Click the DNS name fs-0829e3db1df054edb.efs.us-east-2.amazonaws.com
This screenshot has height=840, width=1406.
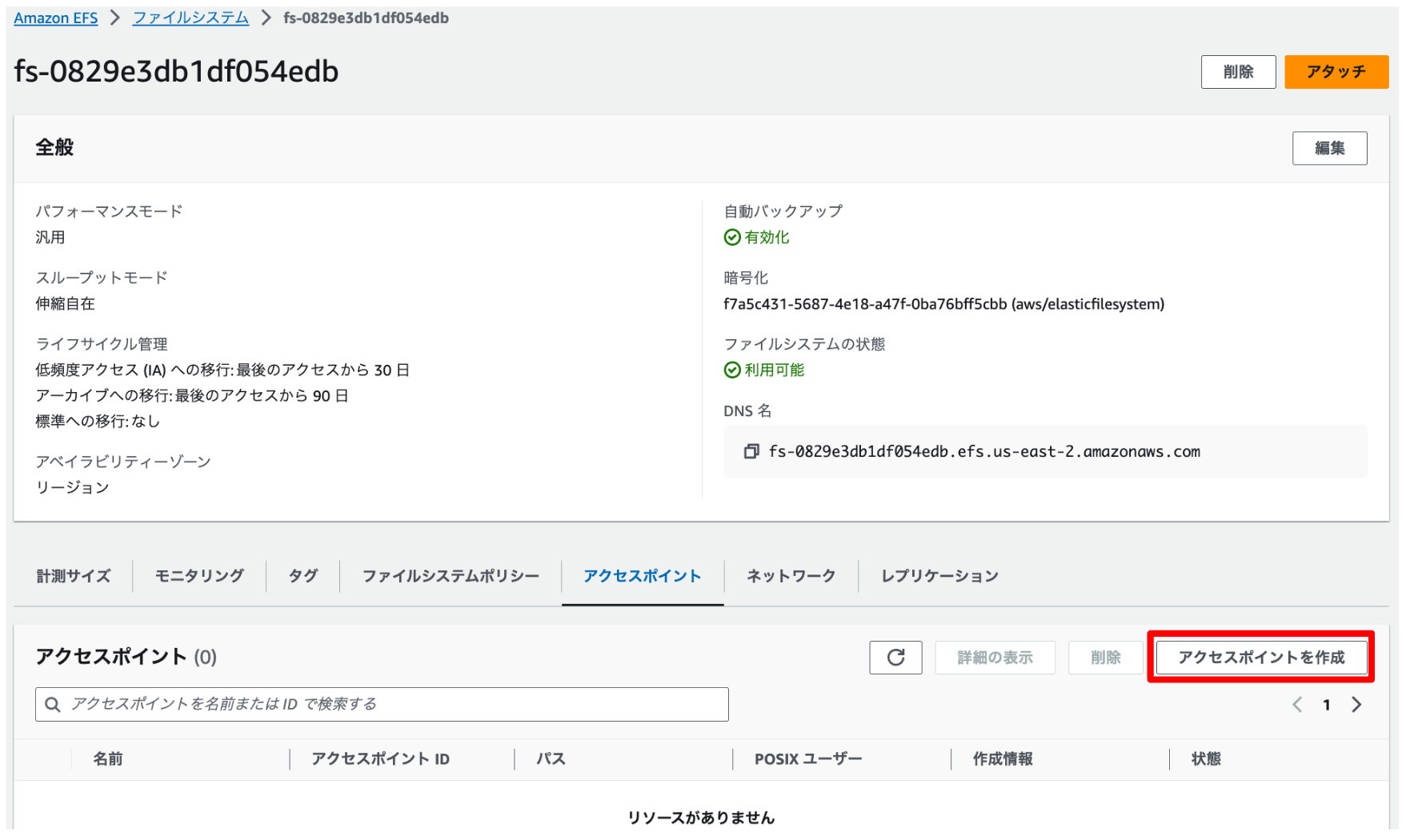click(x=984, y=452)
